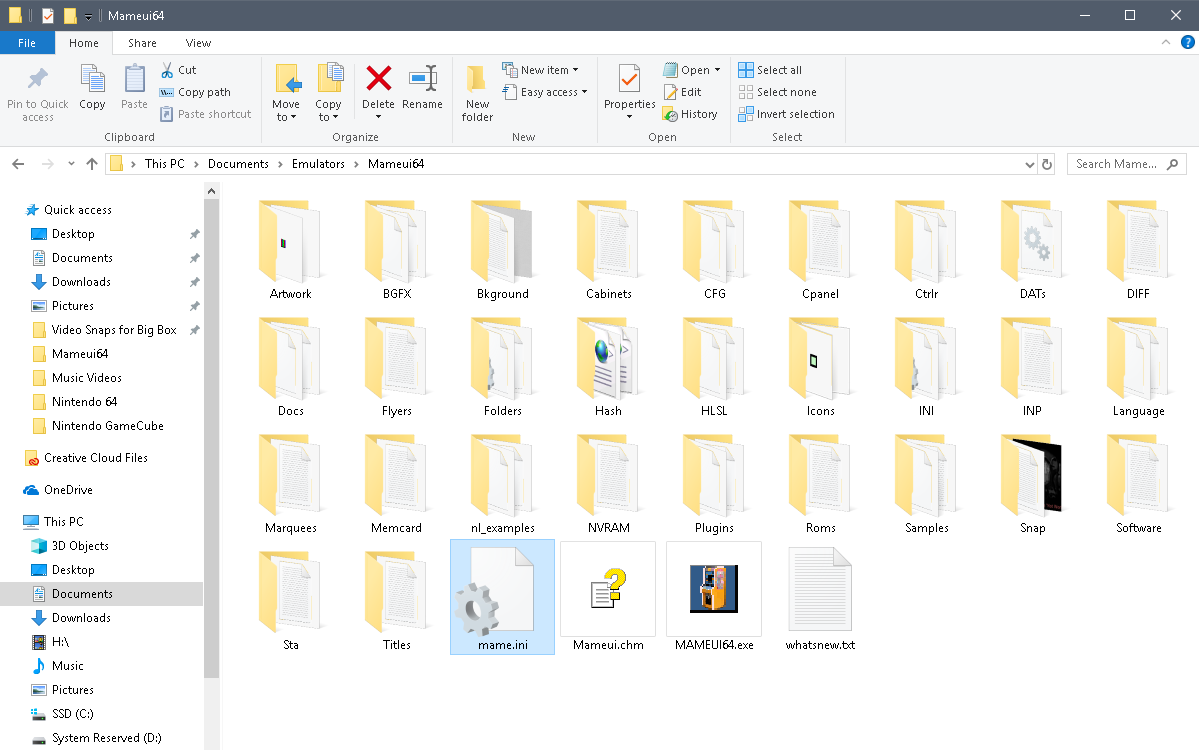
Task: Open Nintendo GameCube in sidebar
Action: click(x=107, y=426)
